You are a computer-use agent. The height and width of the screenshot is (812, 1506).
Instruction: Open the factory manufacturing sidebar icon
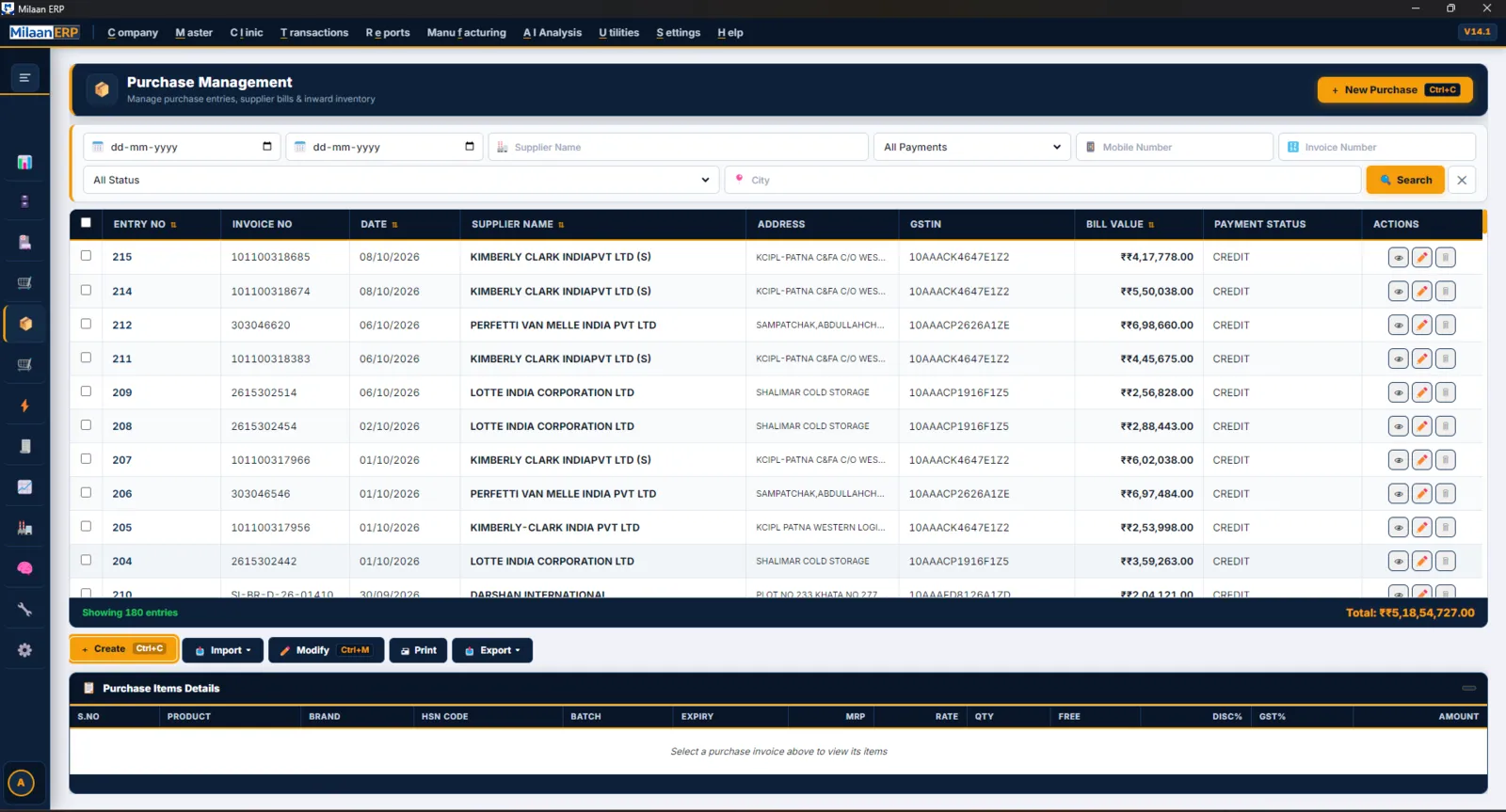point(25,528)
